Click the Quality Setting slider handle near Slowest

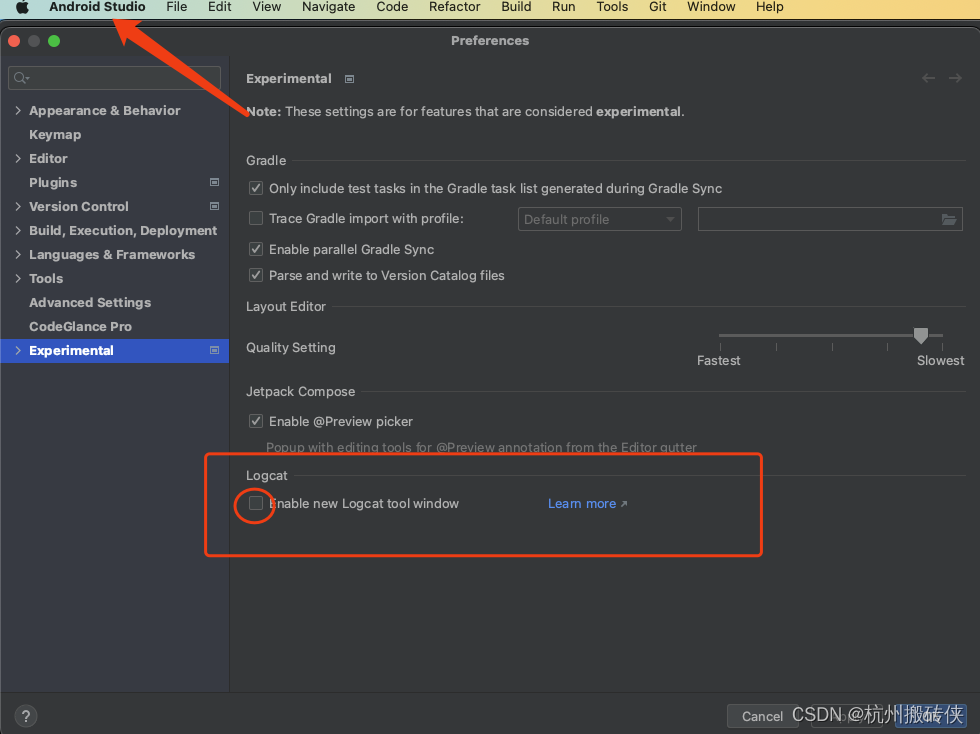tap(921, 336)
